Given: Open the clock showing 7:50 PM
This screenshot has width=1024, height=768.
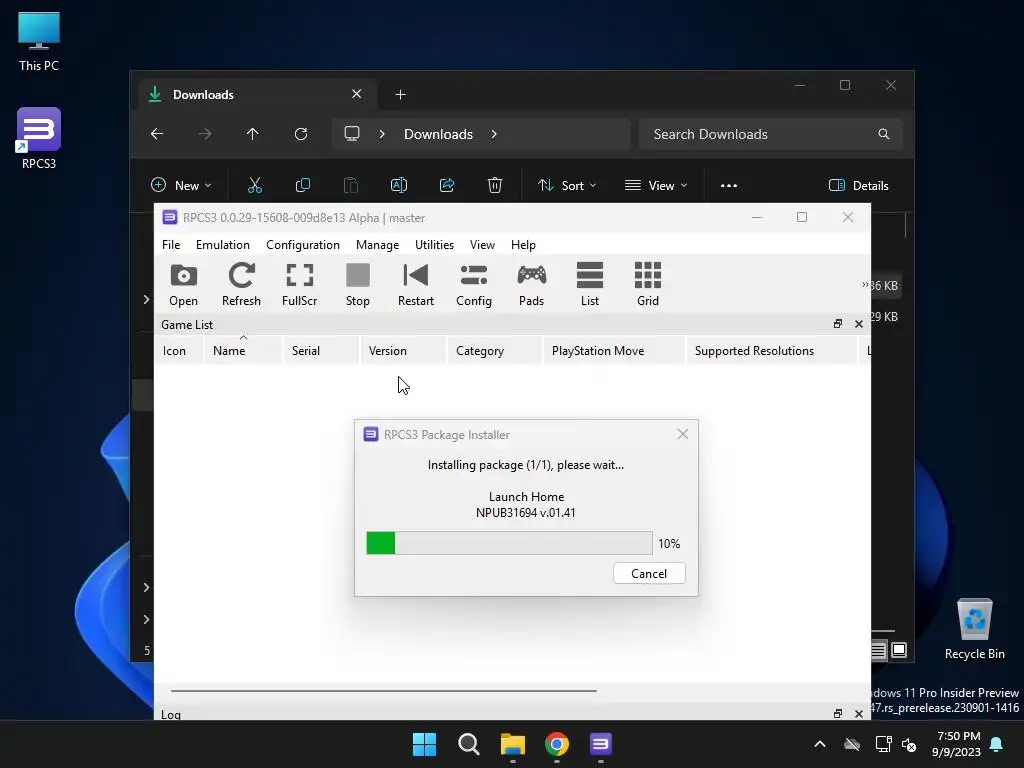Looking at the screenshot, I should tap(957, 744).
